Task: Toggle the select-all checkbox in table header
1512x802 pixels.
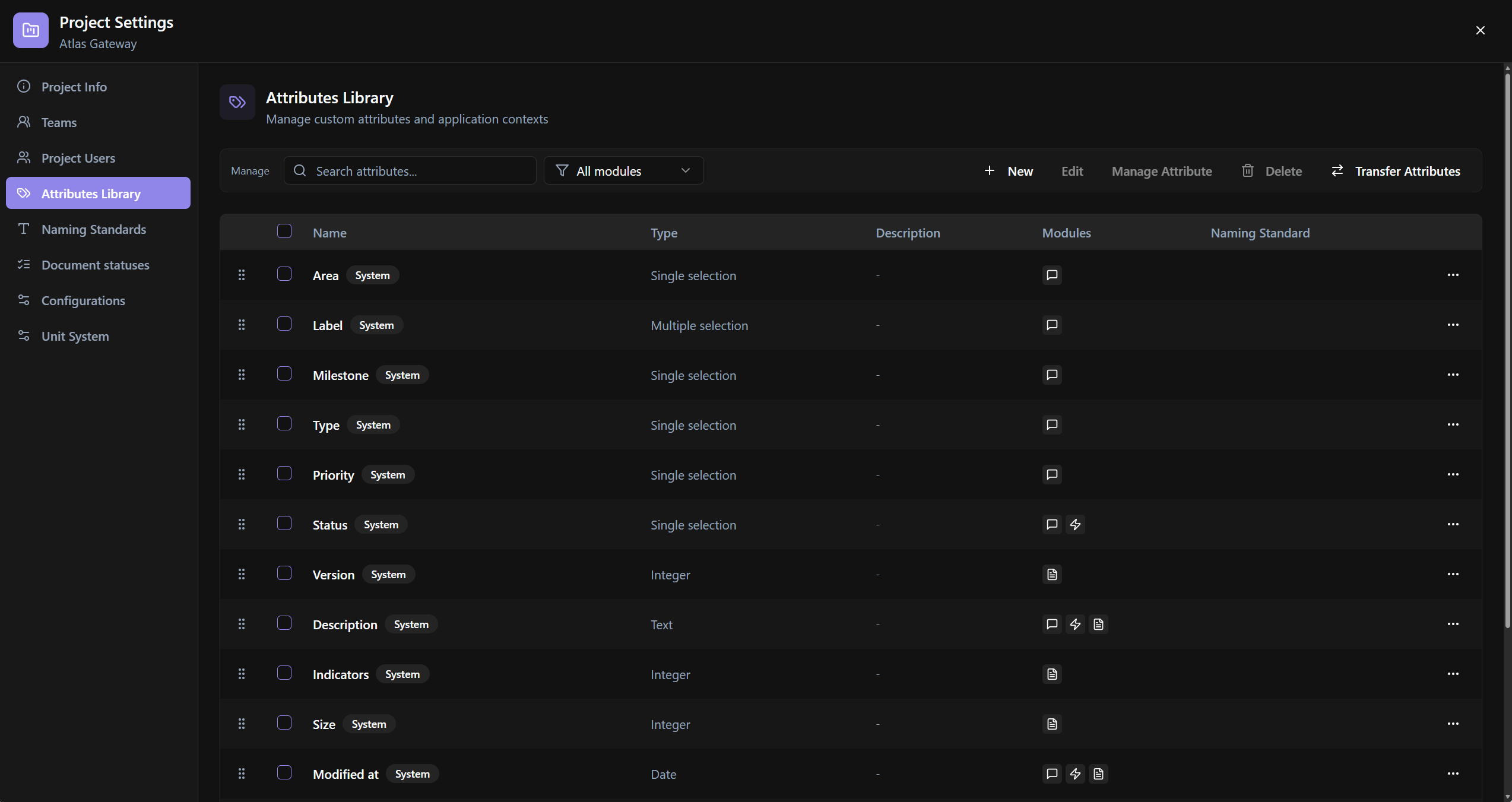Action: coord(284,231)
